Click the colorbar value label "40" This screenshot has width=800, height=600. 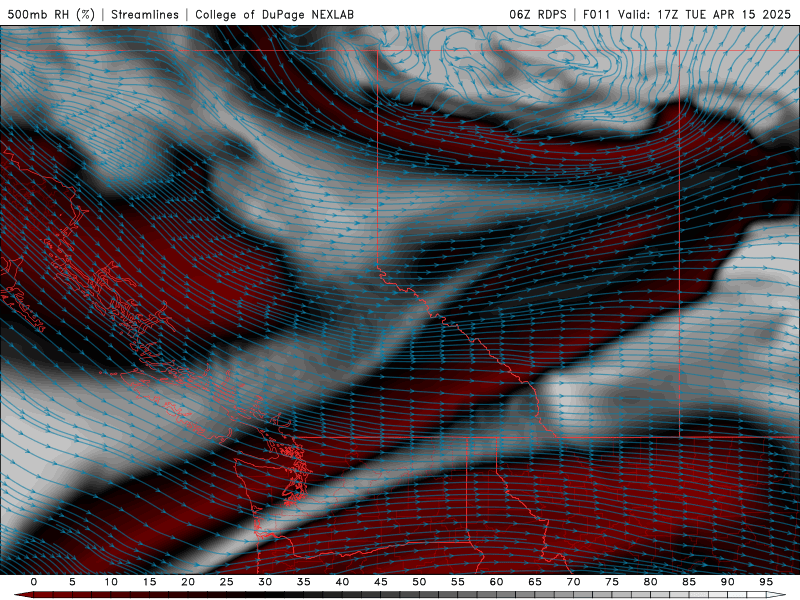pyautogui.click(x=342, y=582)
